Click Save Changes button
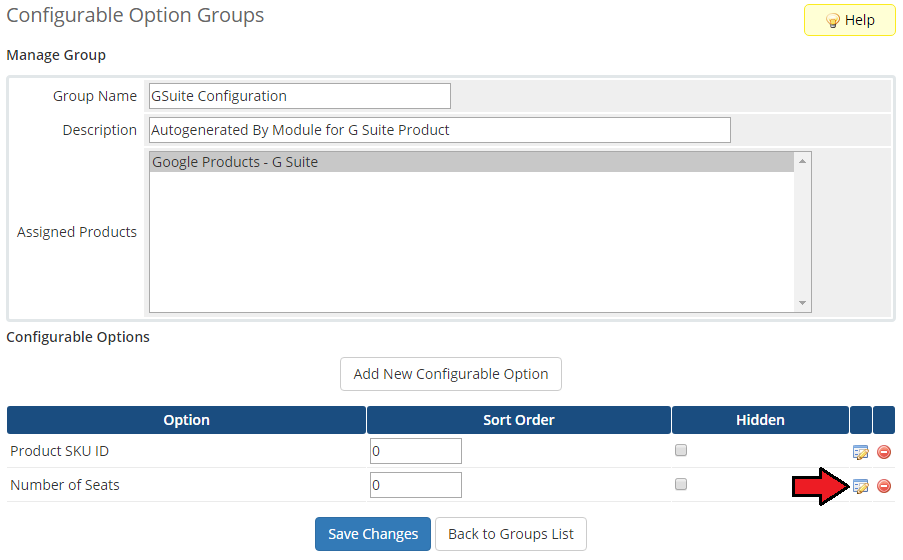 pyautogui.click(x=373, y=534)
